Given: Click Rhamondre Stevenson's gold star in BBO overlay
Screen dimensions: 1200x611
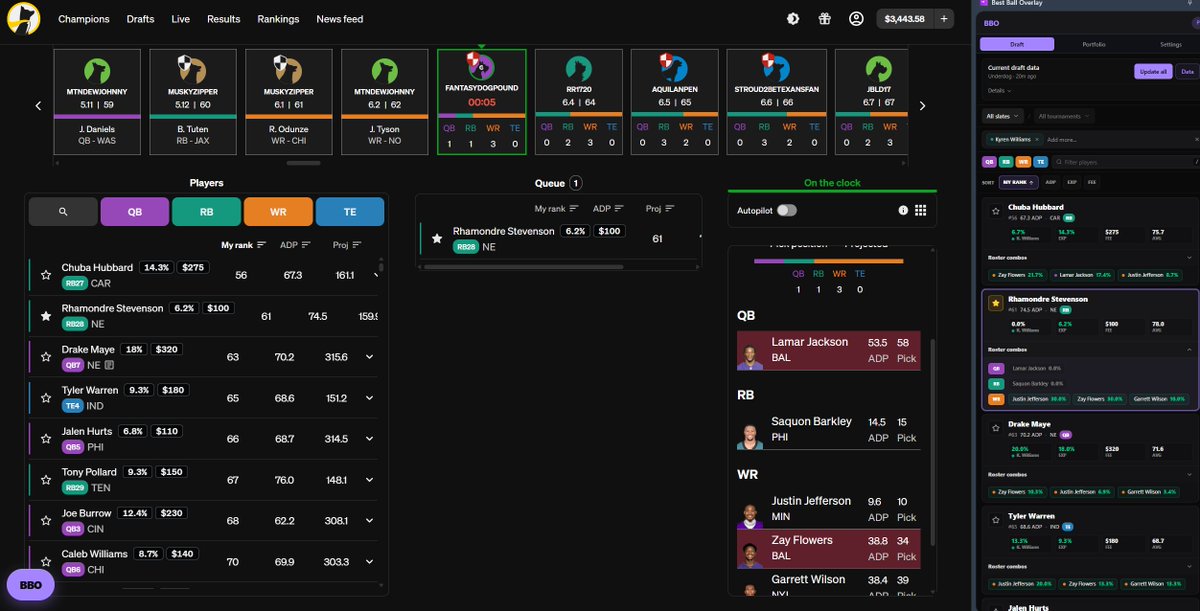Looking at the screenshot, I should [995, 303].
